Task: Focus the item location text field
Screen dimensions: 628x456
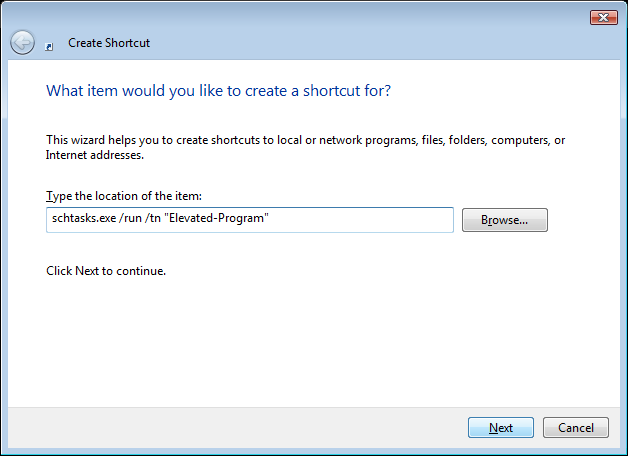Action: click(x=250, y=220)
